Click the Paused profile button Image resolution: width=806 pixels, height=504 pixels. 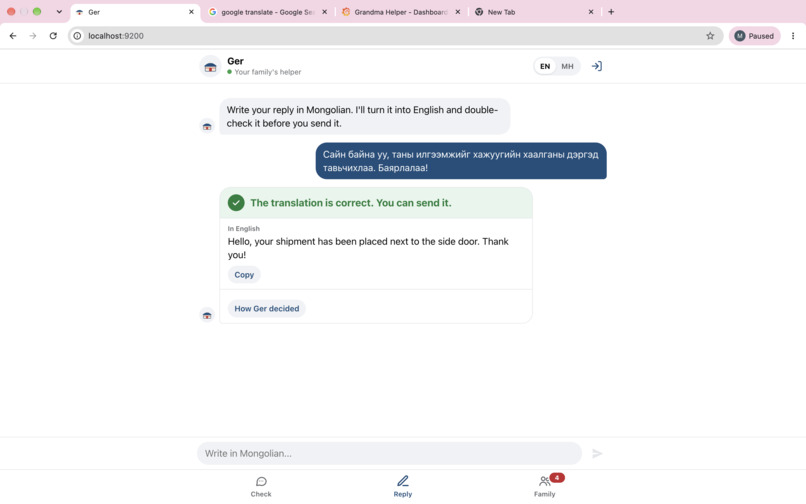coord(754,36)
